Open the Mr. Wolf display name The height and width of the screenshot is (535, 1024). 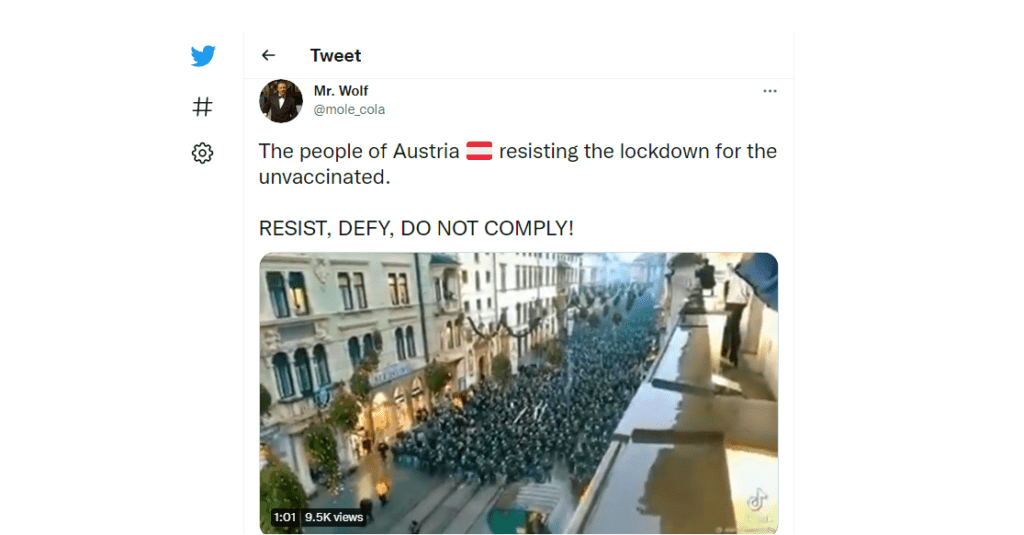[x=341, y=91]
